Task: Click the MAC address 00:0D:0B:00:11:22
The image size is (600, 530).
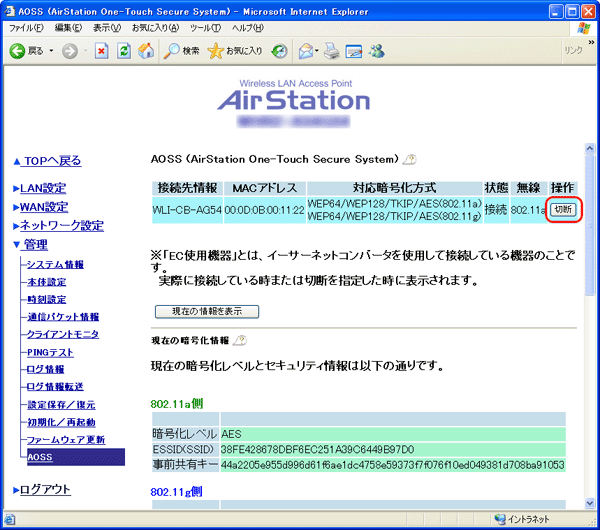Action: pyautogui.click(x=264, y=210)
